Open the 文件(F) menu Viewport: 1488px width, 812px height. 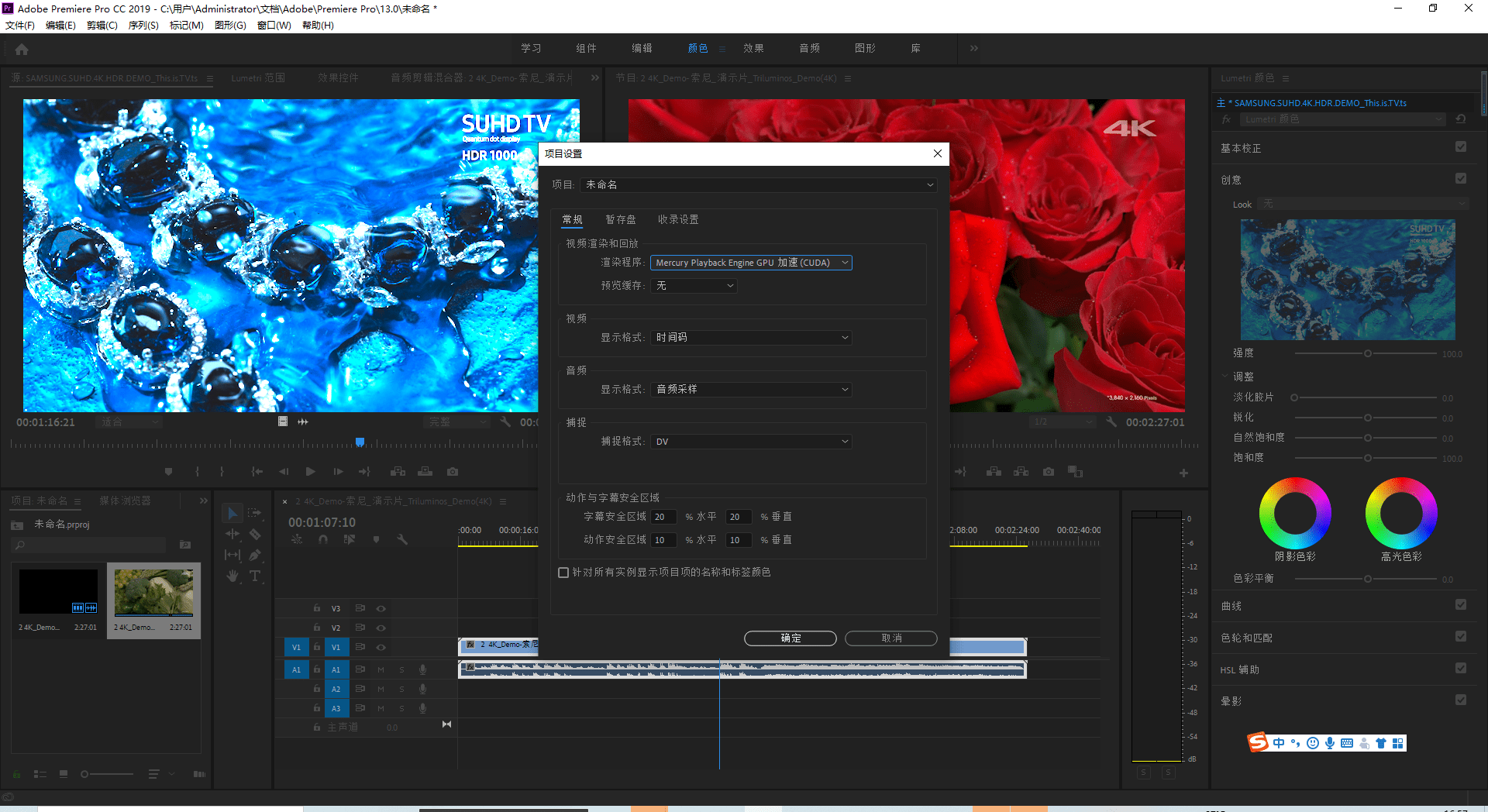coord(20,26)
